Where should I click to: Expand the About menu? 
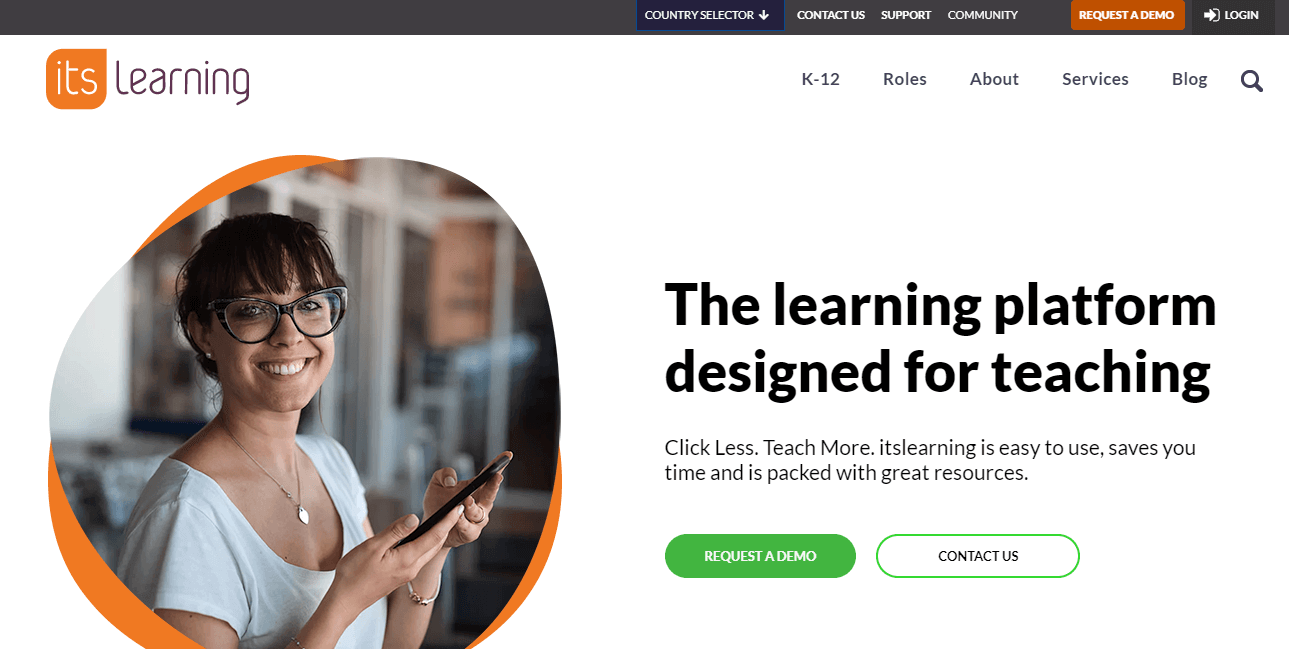994,79
